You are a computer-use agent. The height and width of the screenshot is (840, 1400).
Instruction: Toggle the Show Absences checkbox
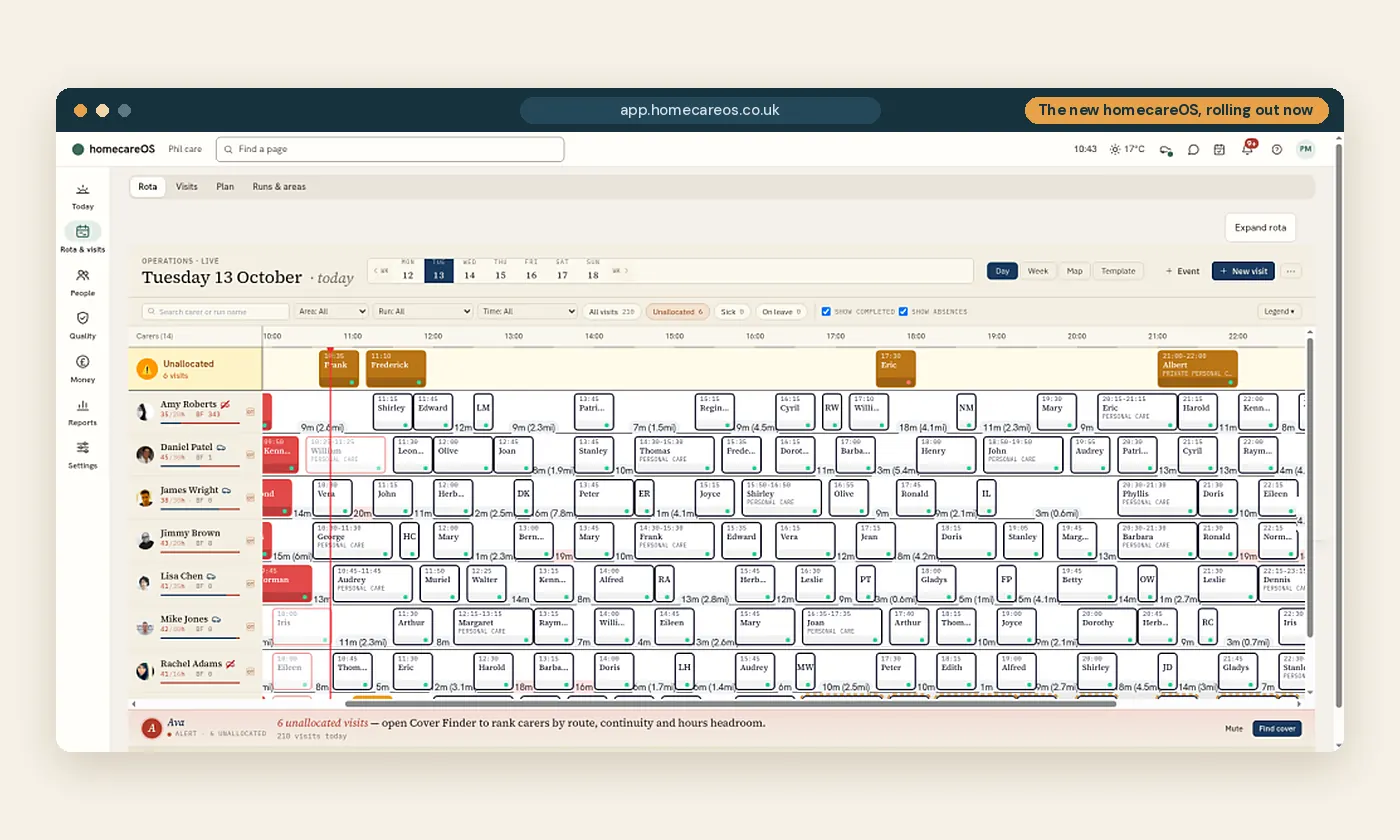[x=903, y=312]
